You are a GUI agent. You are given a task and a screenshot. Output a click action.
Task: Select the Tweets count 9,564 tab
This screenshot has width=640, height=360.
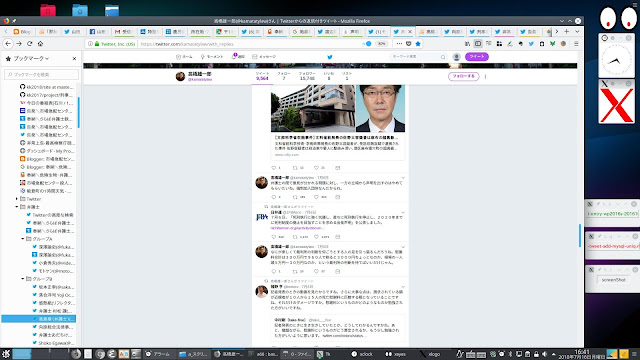click(x=262, y=76)
